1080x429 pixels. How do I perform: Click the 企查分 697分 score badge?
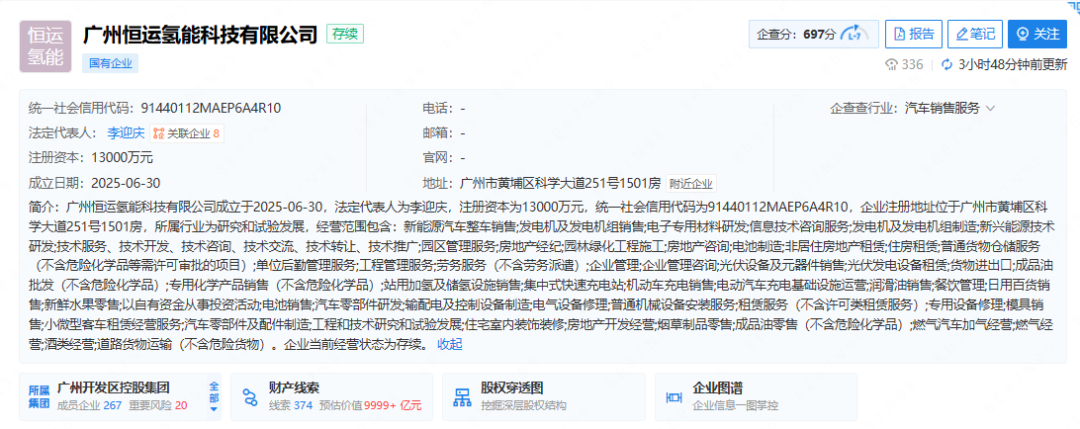(x=813, y=34)
